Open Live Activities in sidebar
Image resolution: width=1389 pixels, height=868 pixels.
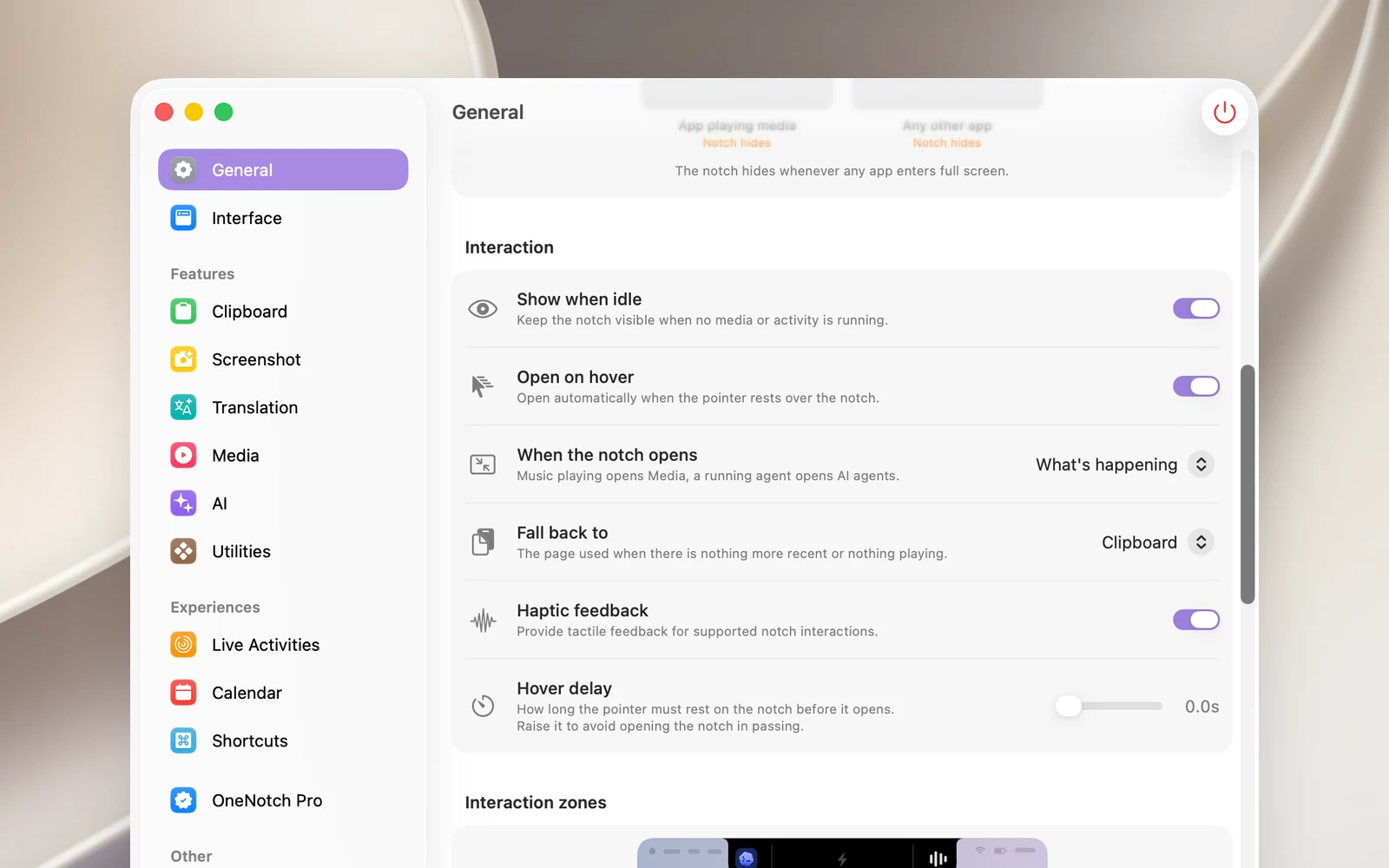(x=283, y=644)
